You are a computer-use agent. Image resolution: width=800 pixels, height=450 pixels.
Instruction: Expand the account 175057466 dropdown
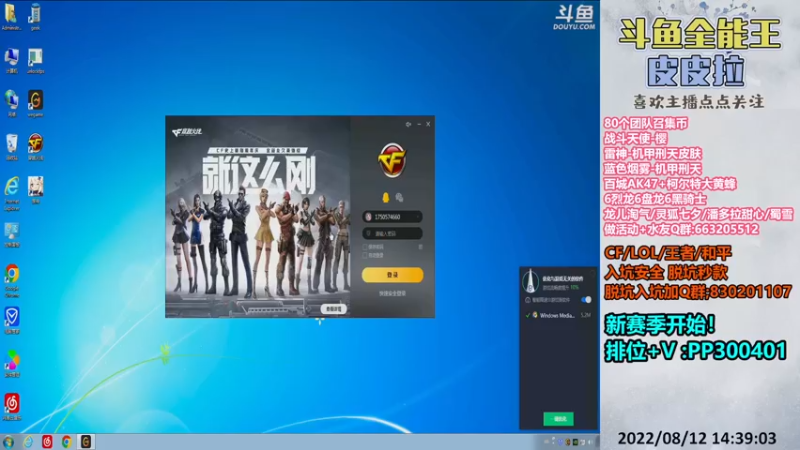click(418, 217)
